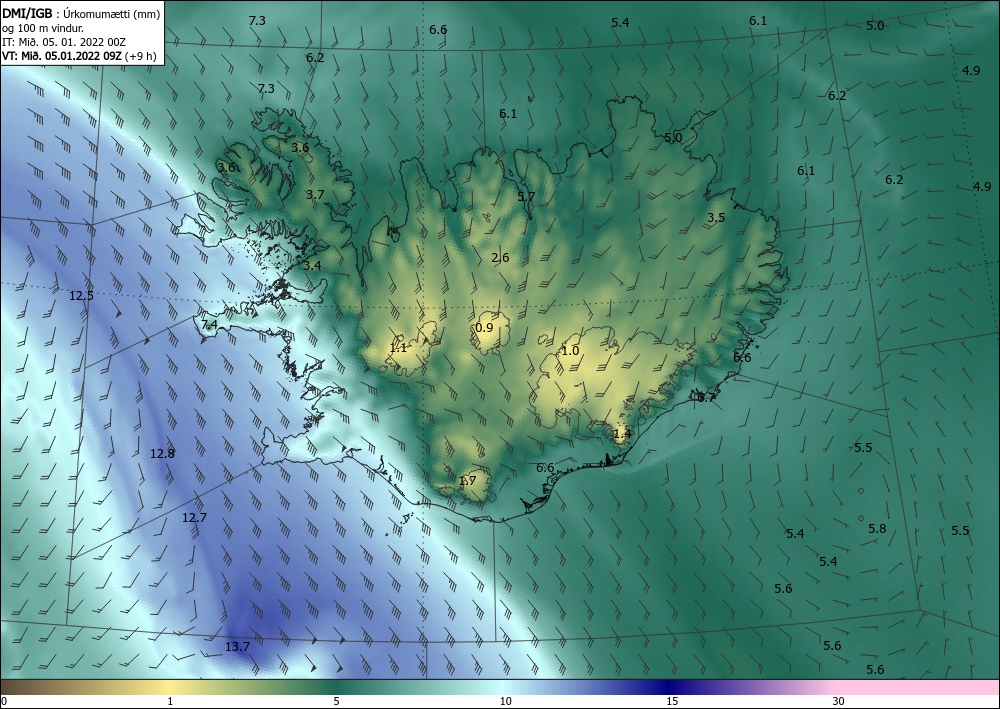Click the 1.7 value on the southern glacier

[467, 480]
